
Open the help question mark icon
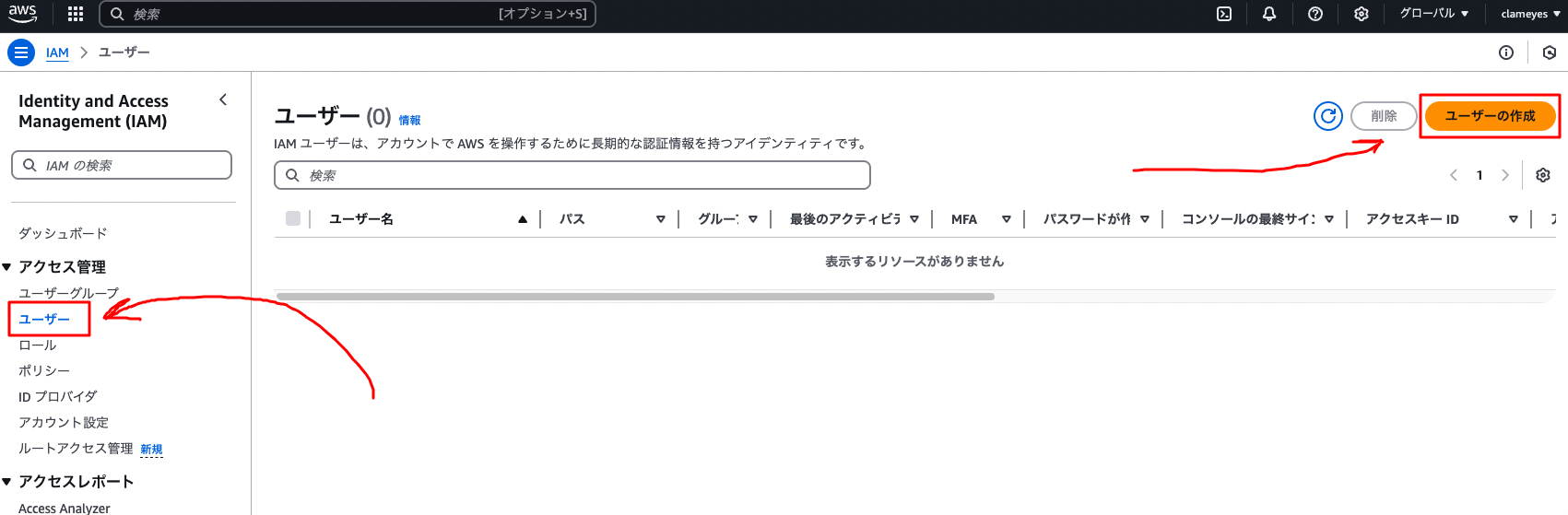[1315, 14]
